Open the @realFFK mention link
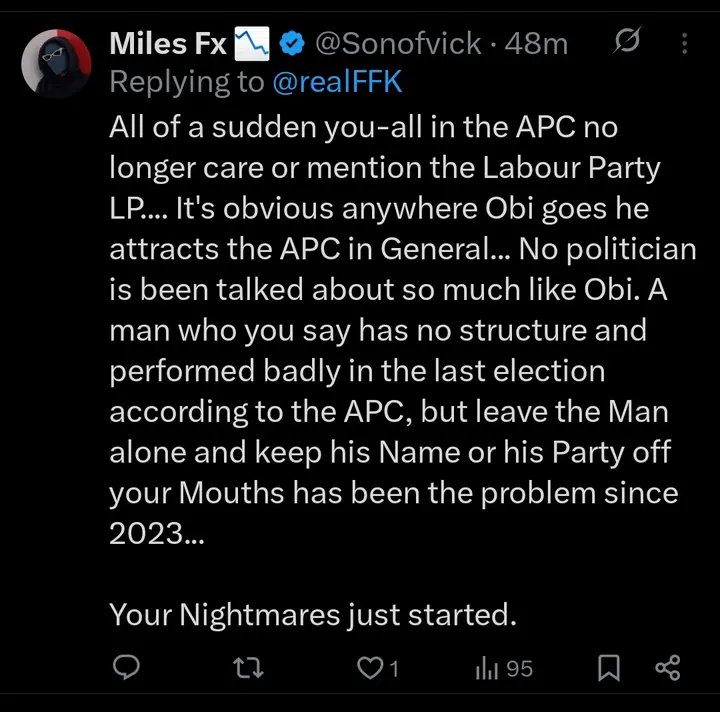 [337, 82]
